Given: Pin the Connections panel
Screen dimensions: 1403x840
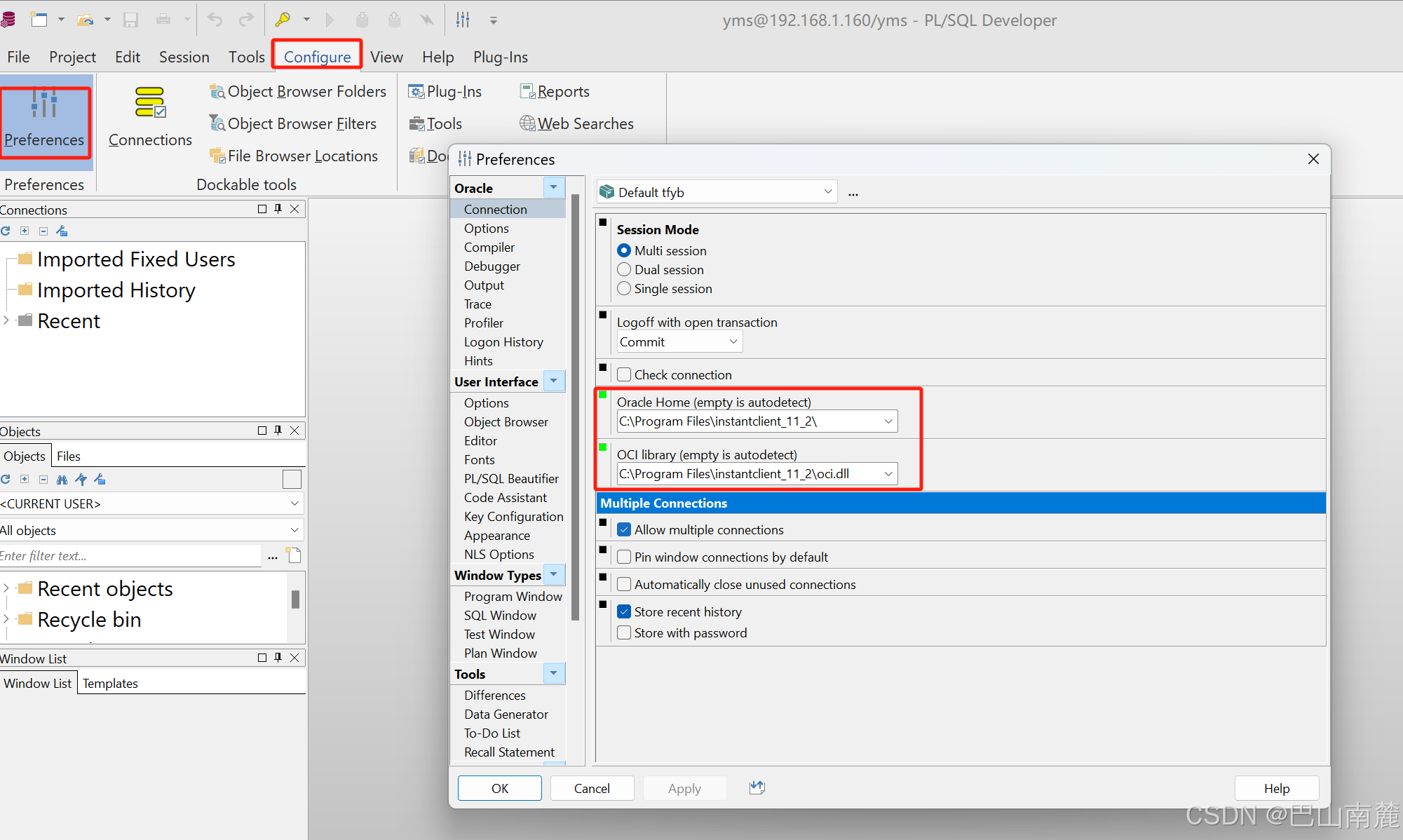Looking at the screenshot, I should click(278, 209).
